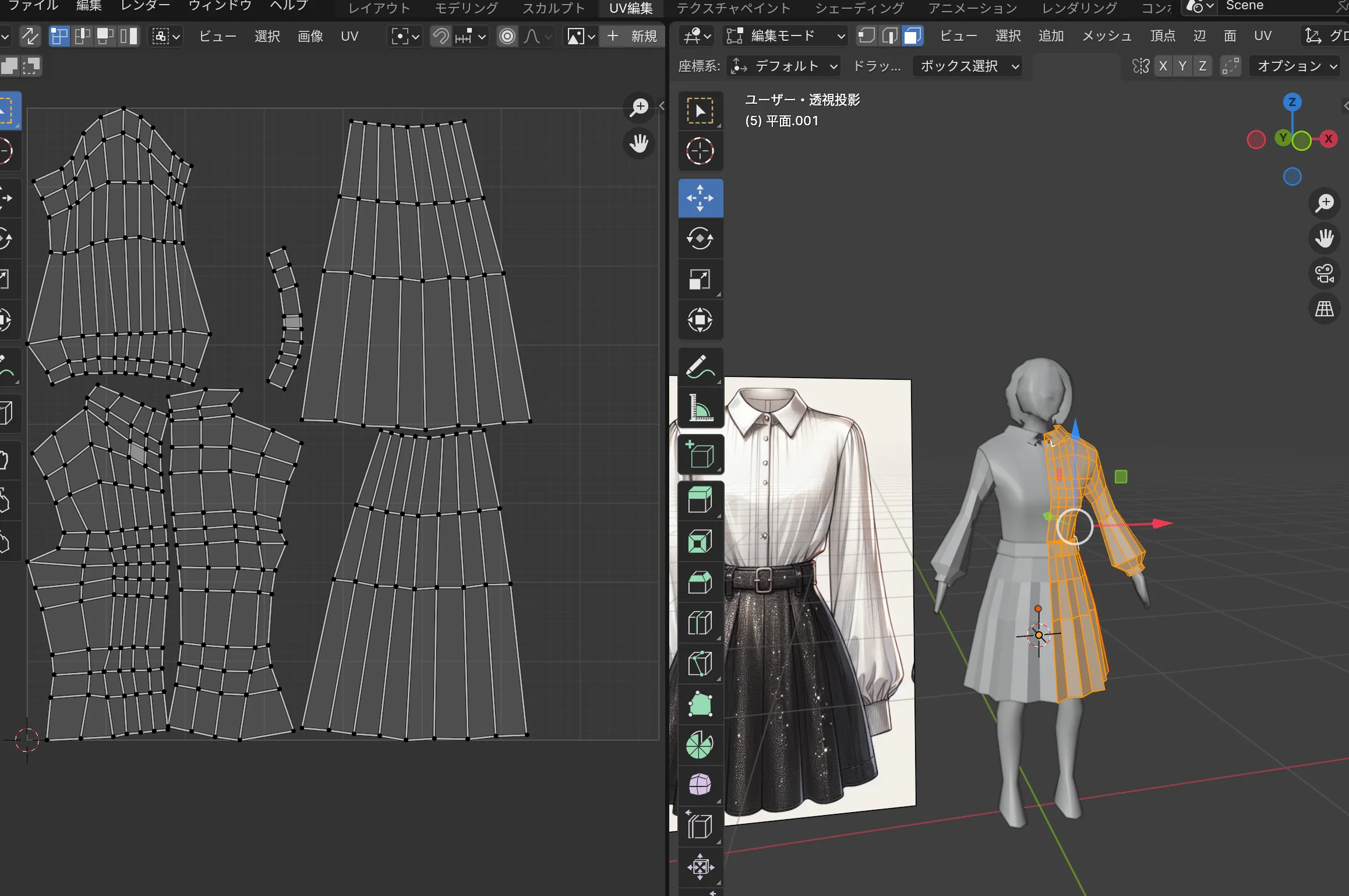Image resolution: width=1349 pixels, height=896 pixels.
Task: Toggle X axis mirror button
Action: [1163, 66]
